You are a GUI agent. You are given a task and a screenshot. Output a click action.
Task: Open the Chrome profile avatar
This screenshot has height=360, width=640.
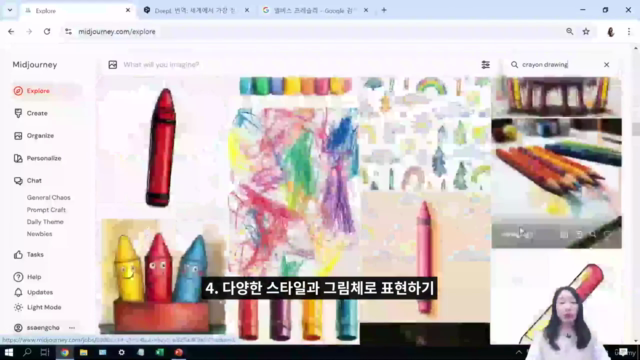pyautogui.click(x=611, y=32)
